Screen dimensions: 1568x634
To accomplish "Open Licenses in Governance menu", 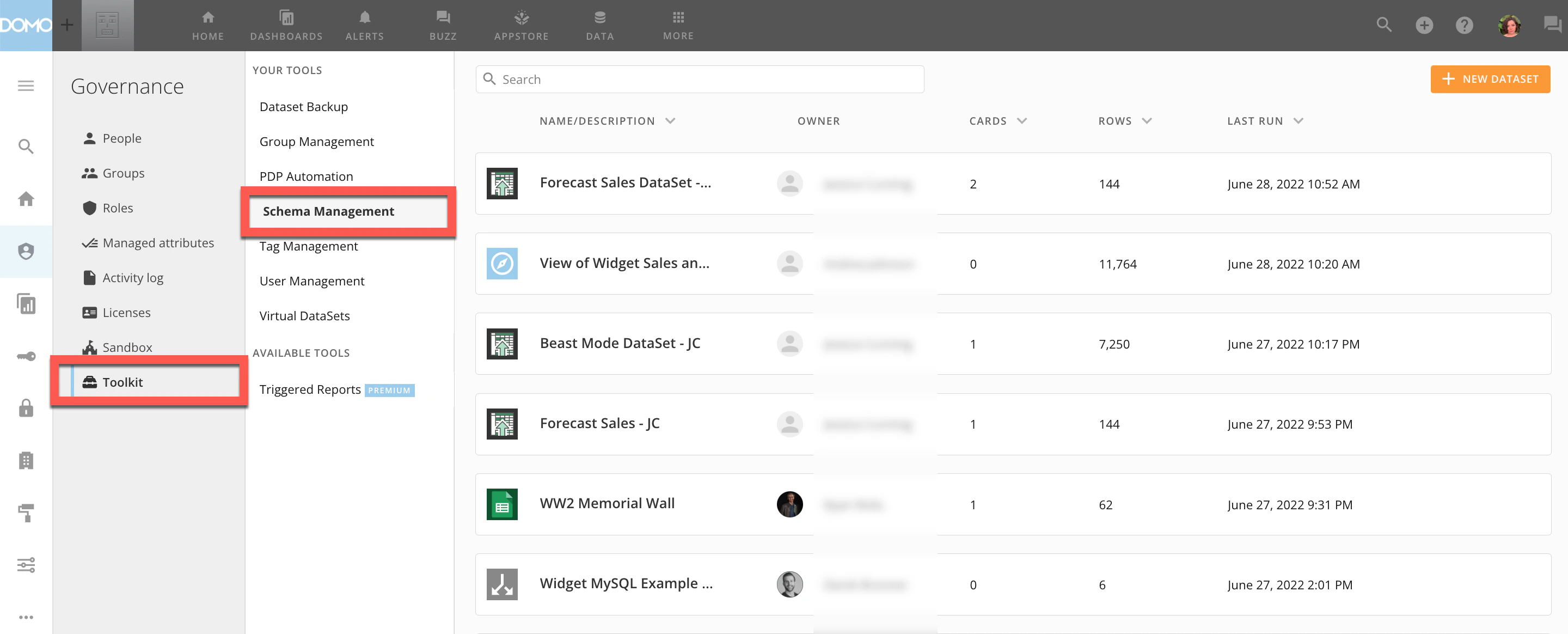I will click(117, 313).
